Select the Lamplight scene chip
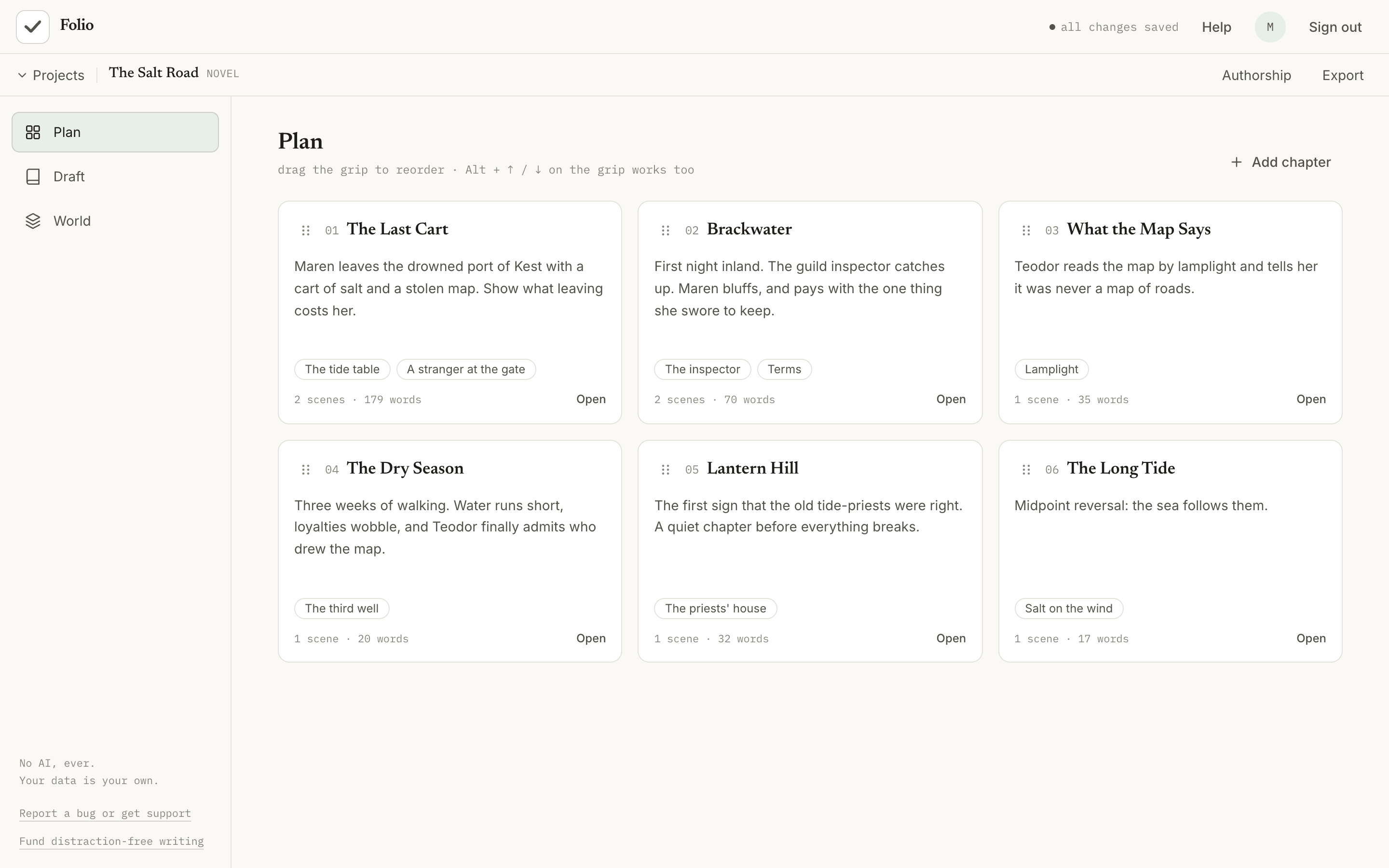Viewport: 1389px width, 868px height. tap(1051, 369)
